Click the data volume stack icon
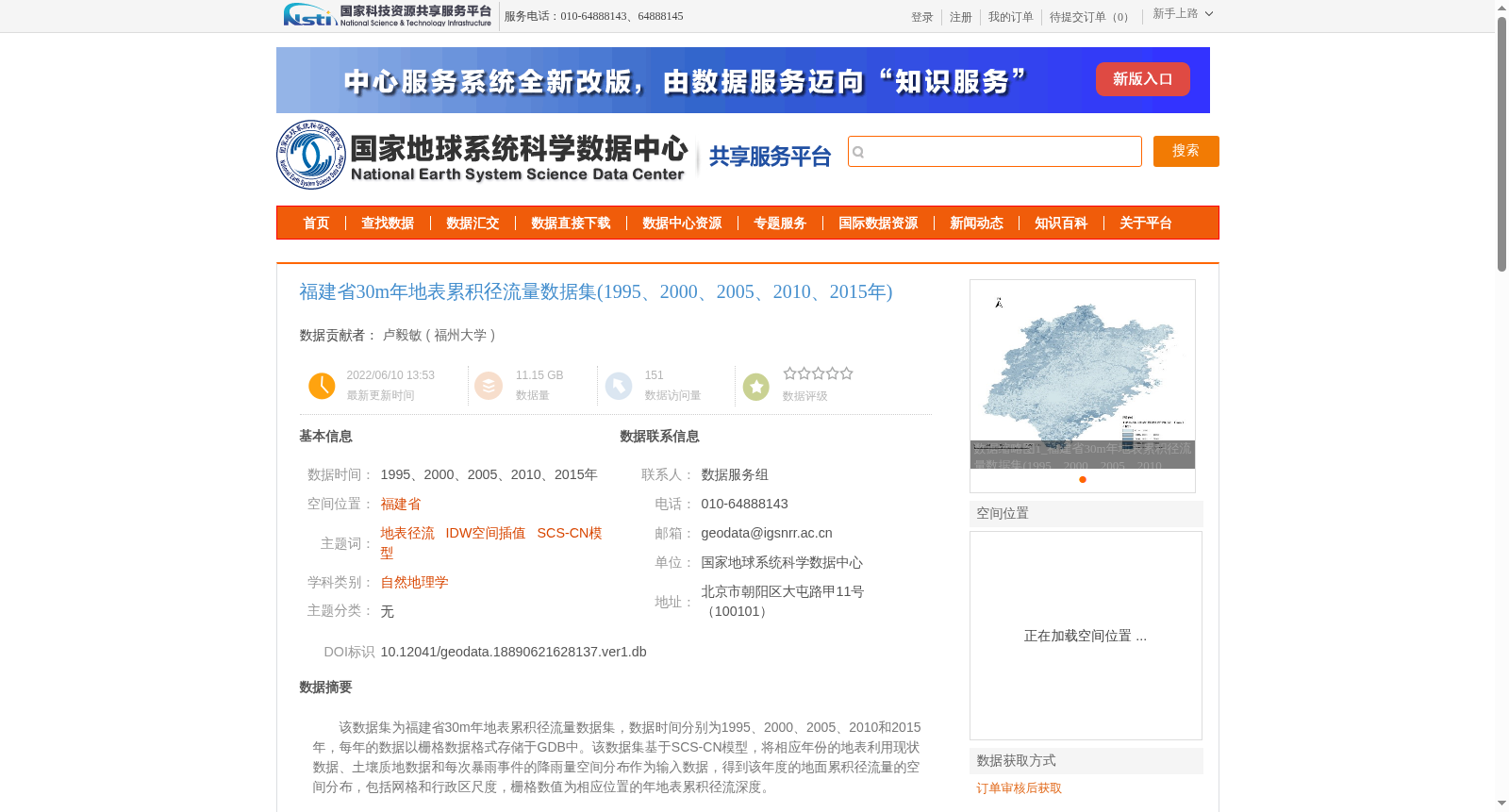 (489, 386)
